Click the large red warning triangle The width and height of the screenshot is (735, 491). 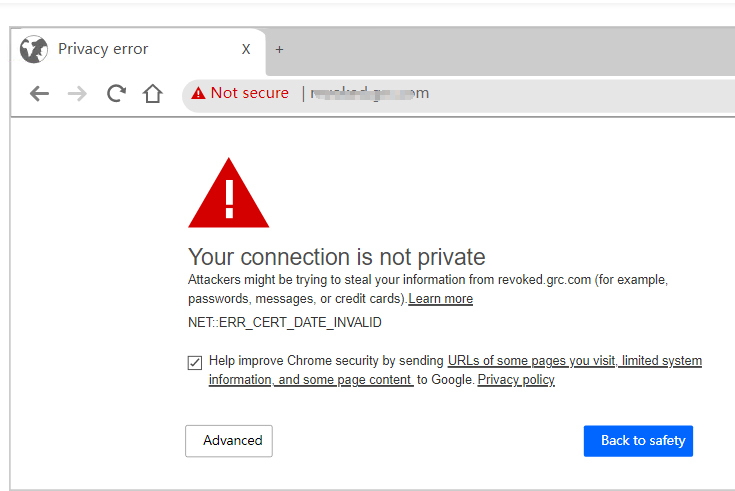coord(229,193)
